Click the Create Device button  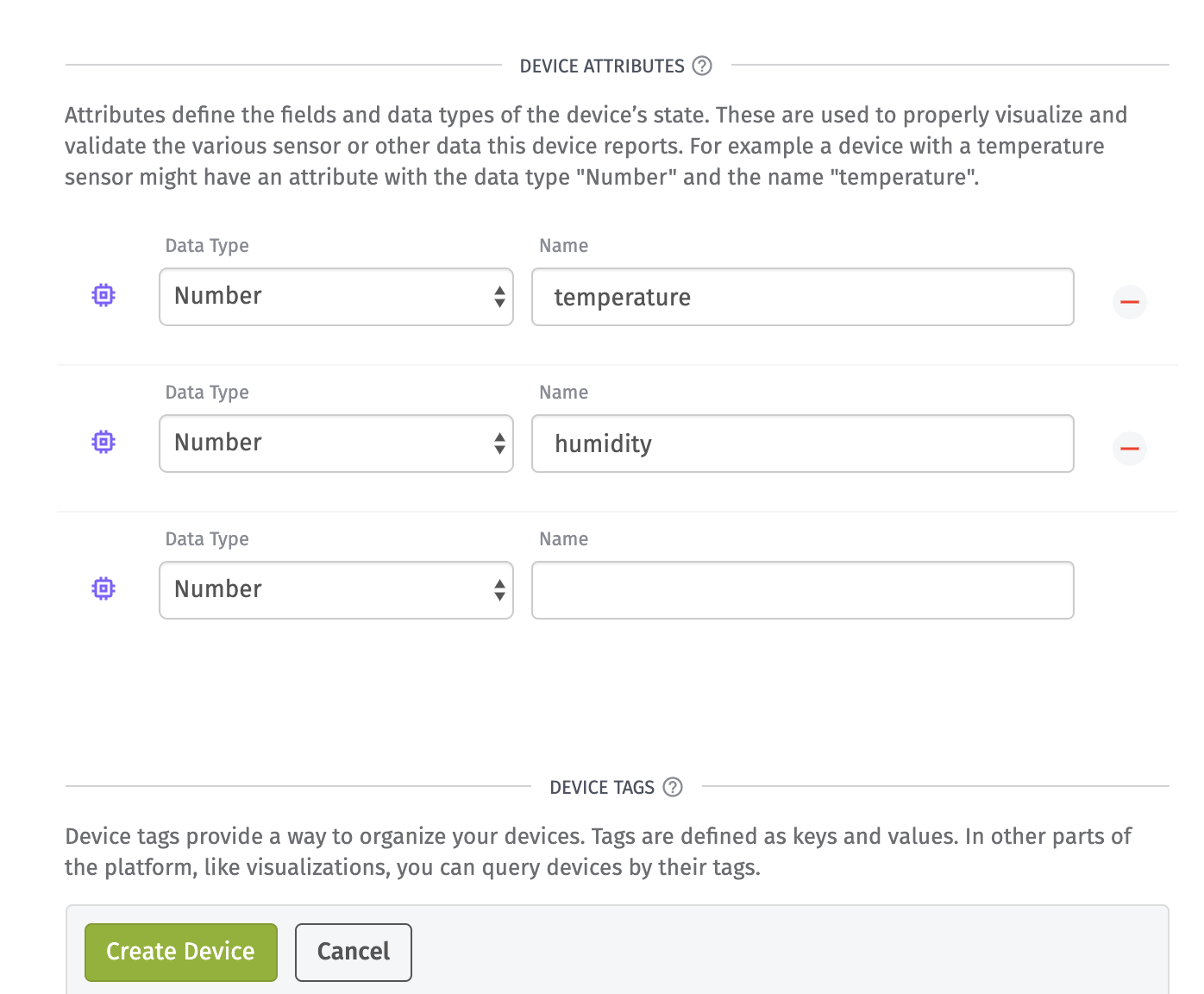pyautogui.click(x=180, y=952)
